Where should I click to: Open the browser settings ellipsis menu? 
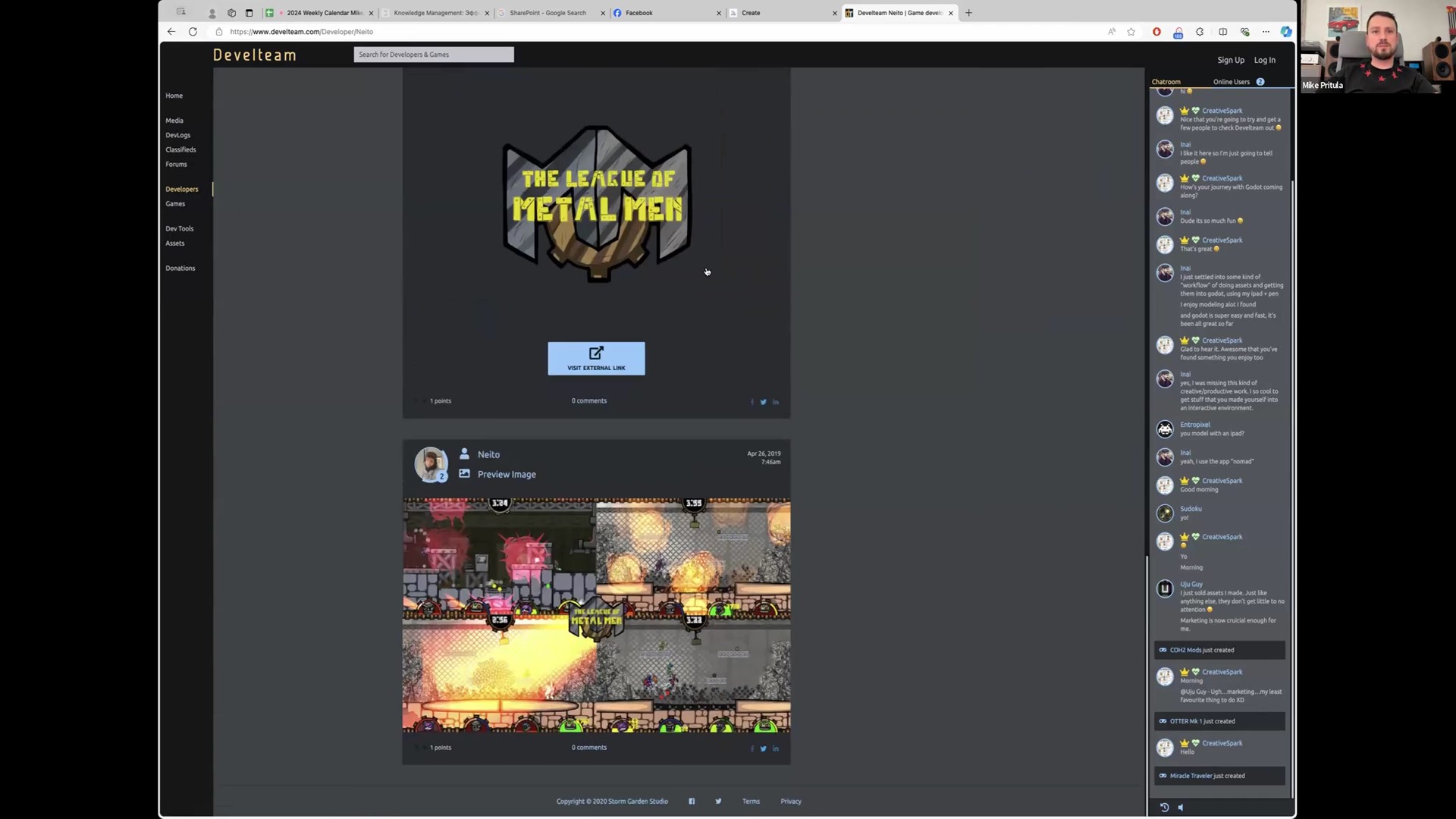(1266, 32)
